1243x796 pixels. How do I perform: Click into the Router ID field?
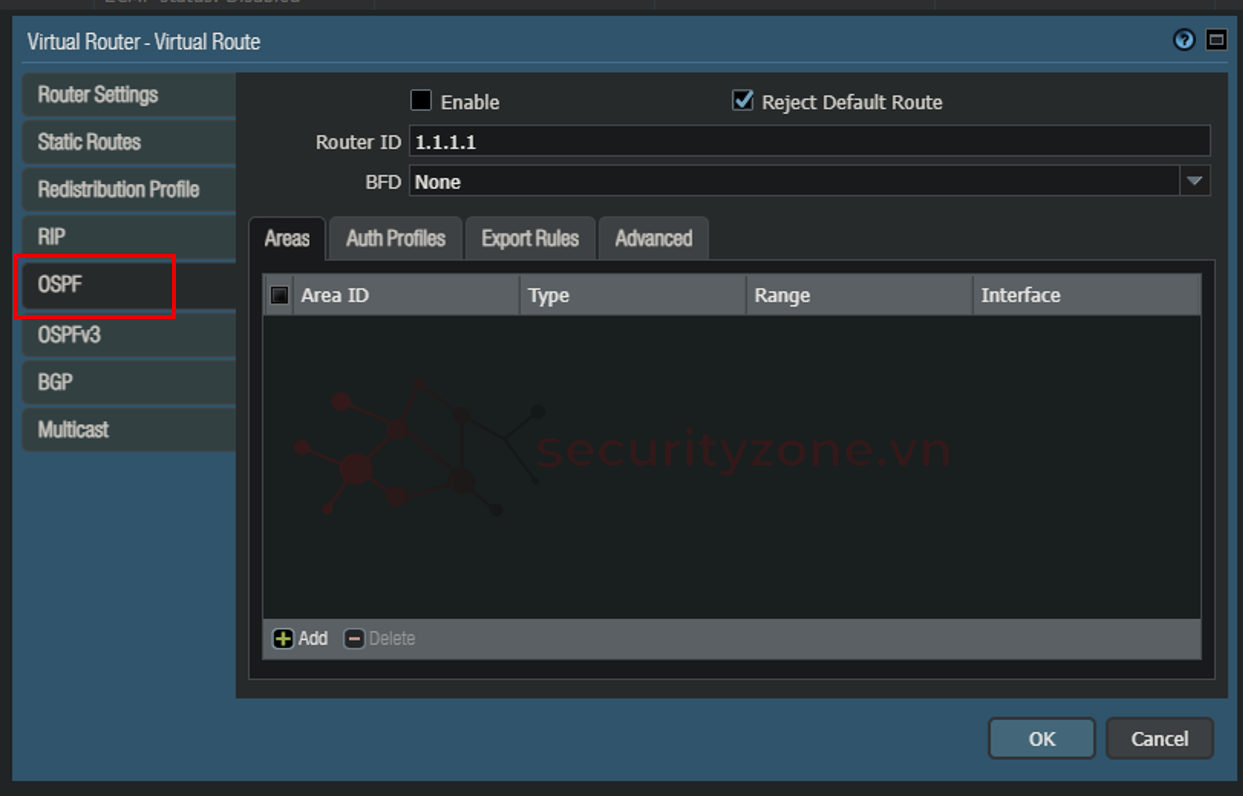point(808,142)
